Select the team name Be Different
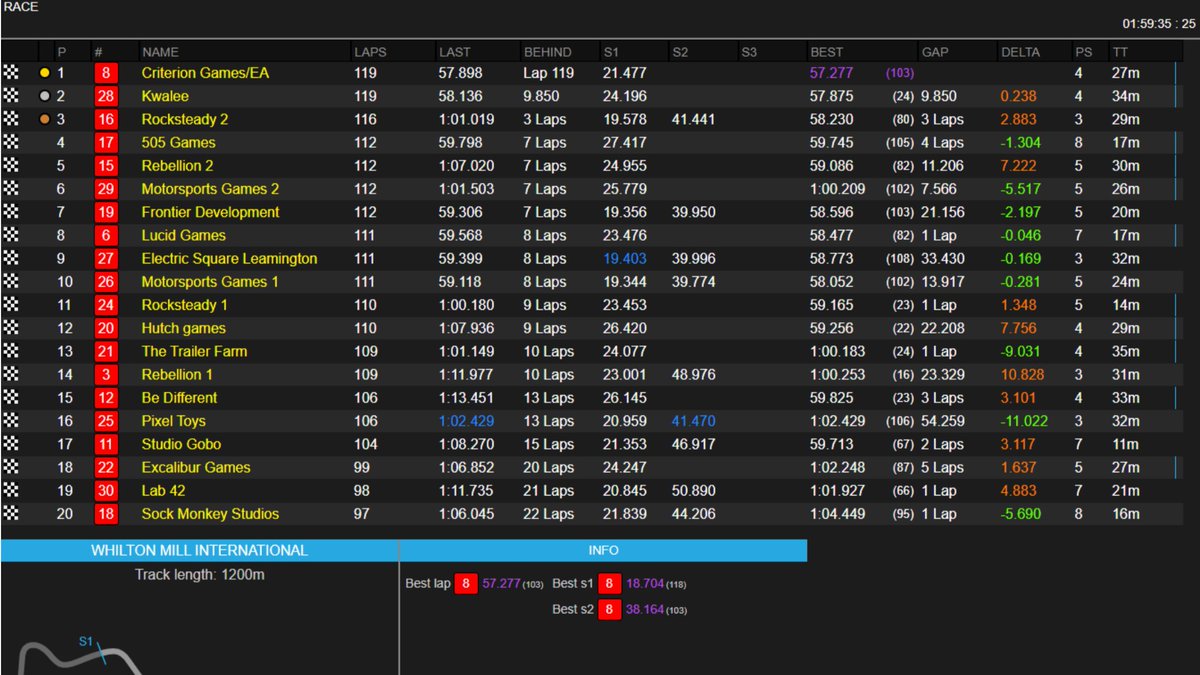 [x=179, y=397]
